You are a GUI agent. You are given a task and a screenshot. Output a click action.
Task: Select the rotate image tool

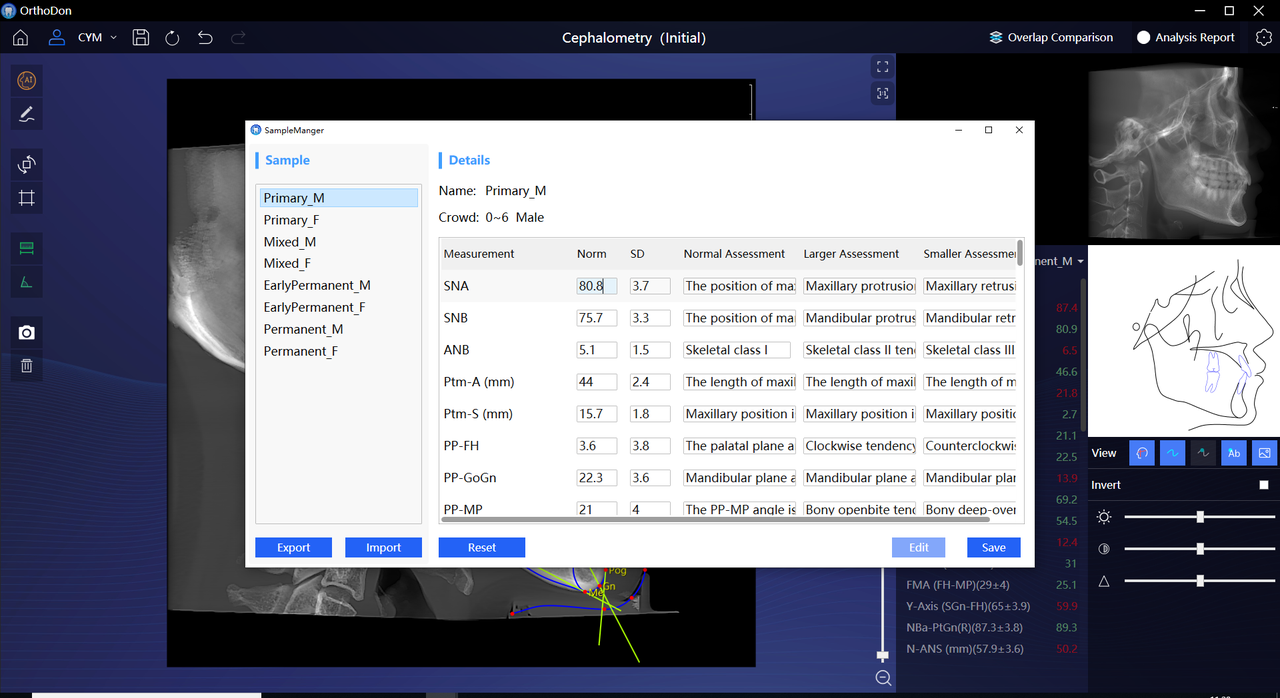point(27,164)
